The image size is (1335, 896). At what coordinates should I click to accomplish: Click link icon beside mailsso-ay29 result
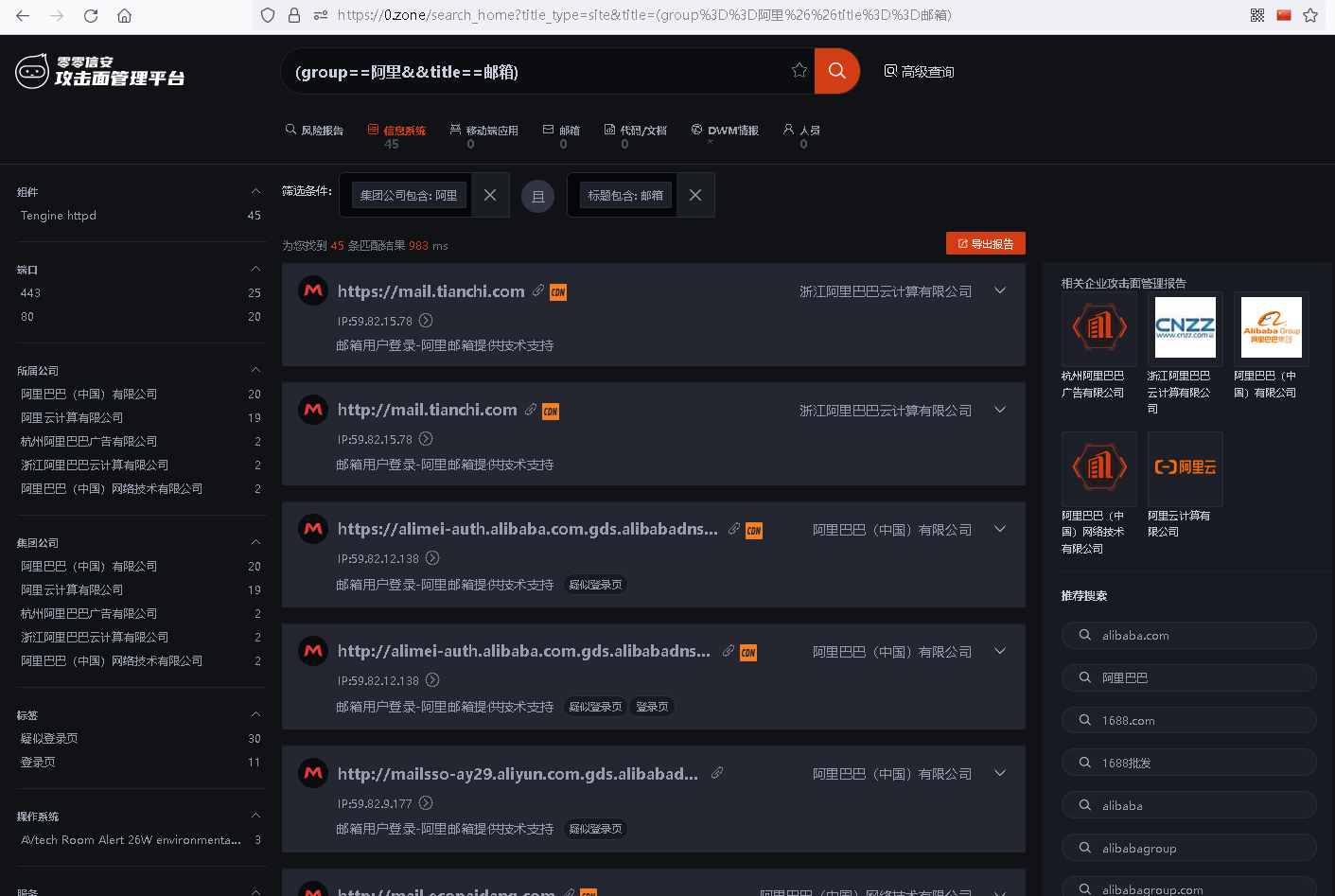click(x=717, y=773)
